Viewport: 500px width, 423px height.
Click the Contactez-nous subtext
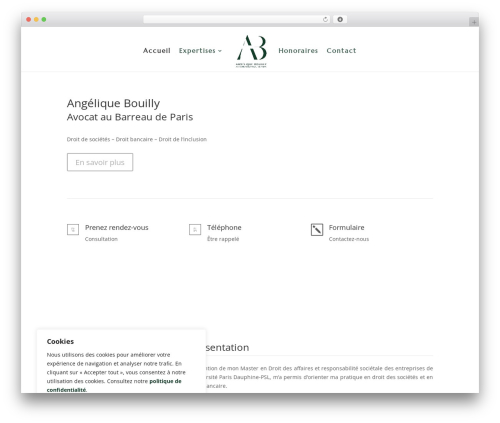coord(349,239)
